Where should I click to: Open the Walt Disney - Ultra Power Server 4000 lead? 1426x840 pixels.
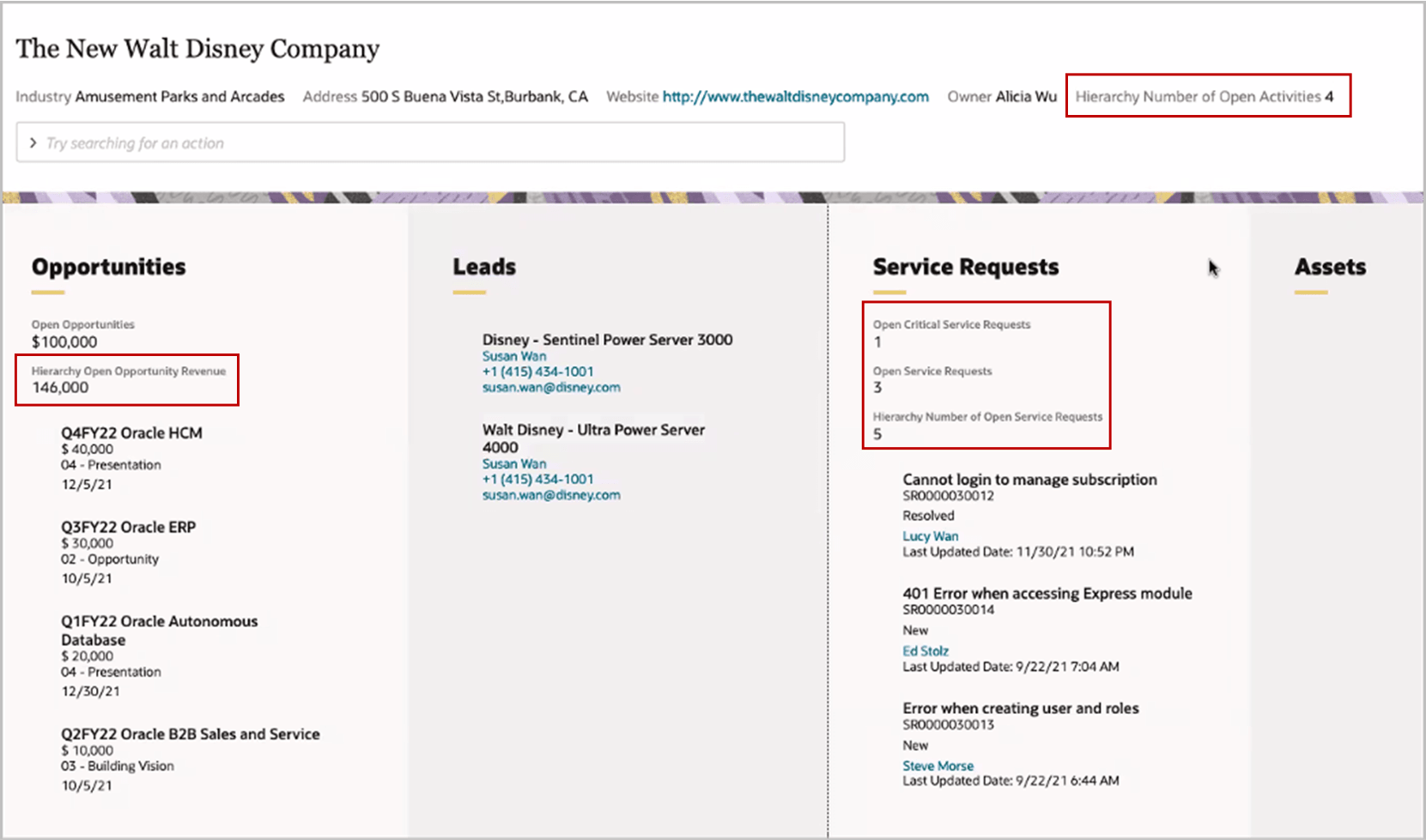coord(593,438)
